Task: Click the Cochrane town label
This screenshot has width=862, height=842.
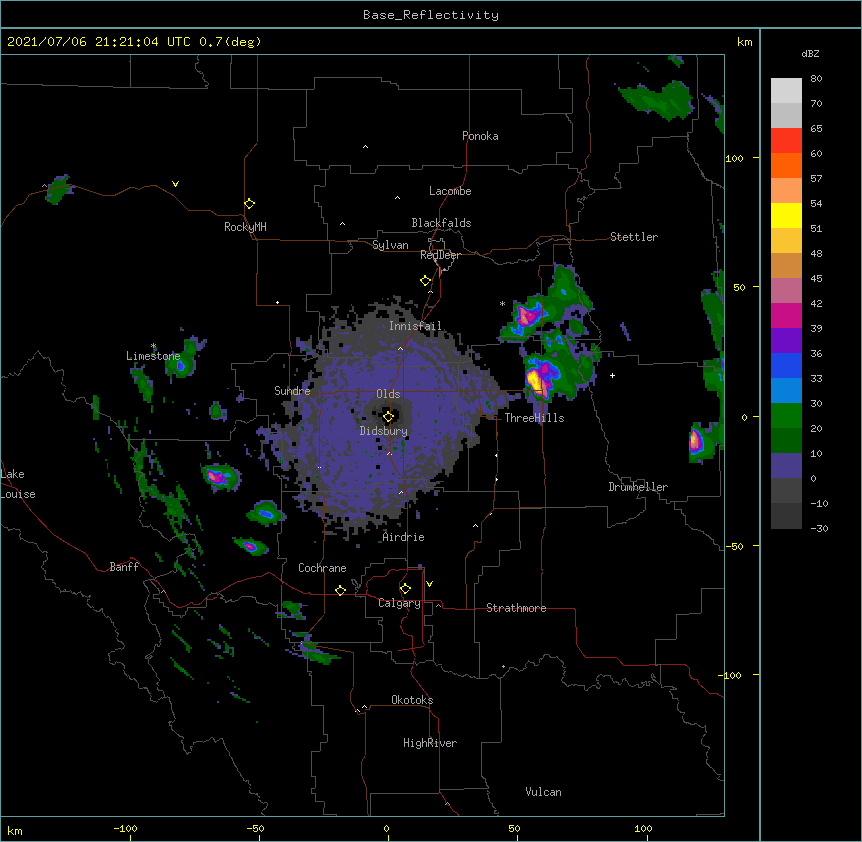Action: click(322, 568)
